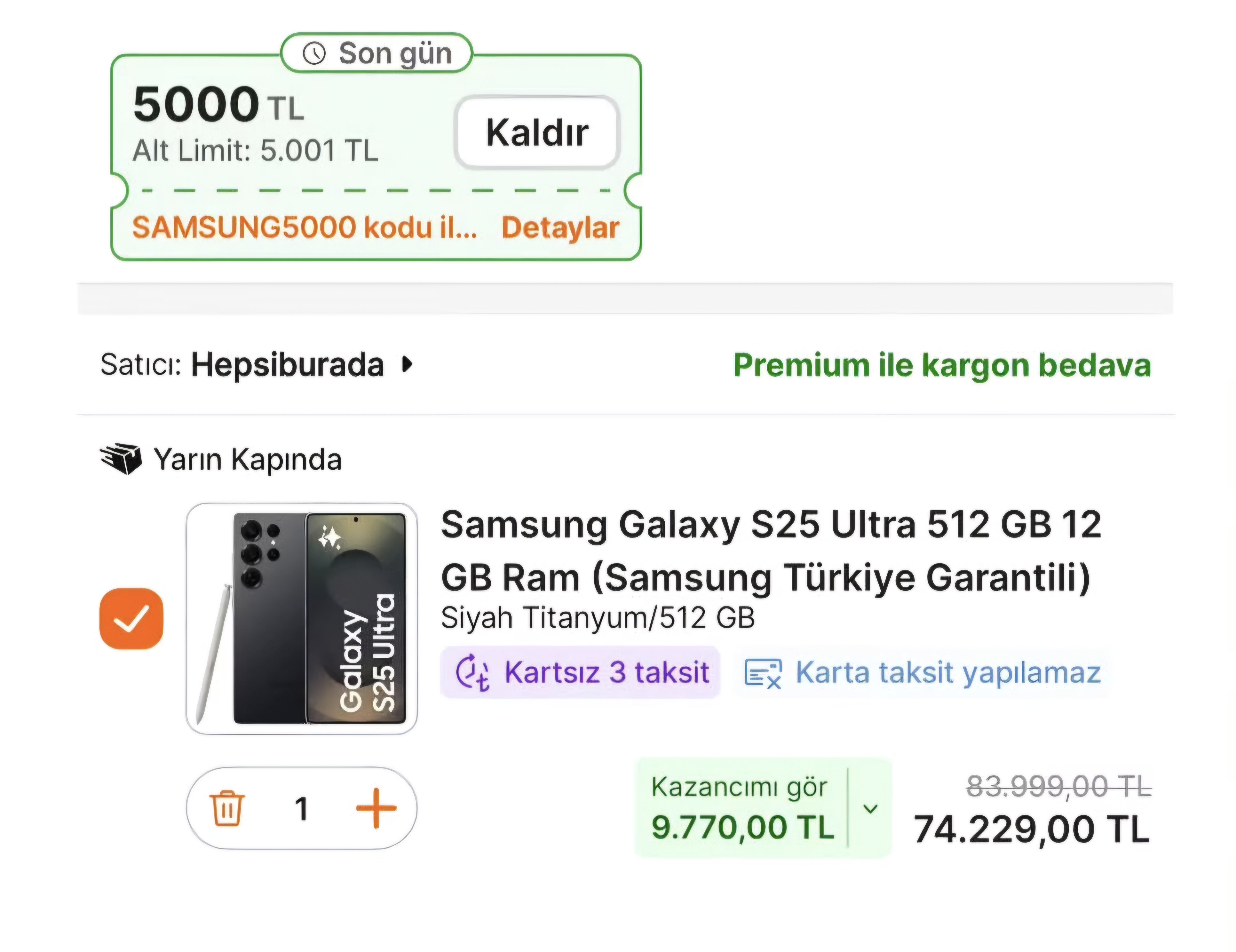Click the Yarın Kapında delivery box icon
1236x952 pixels.
(120, 459)
